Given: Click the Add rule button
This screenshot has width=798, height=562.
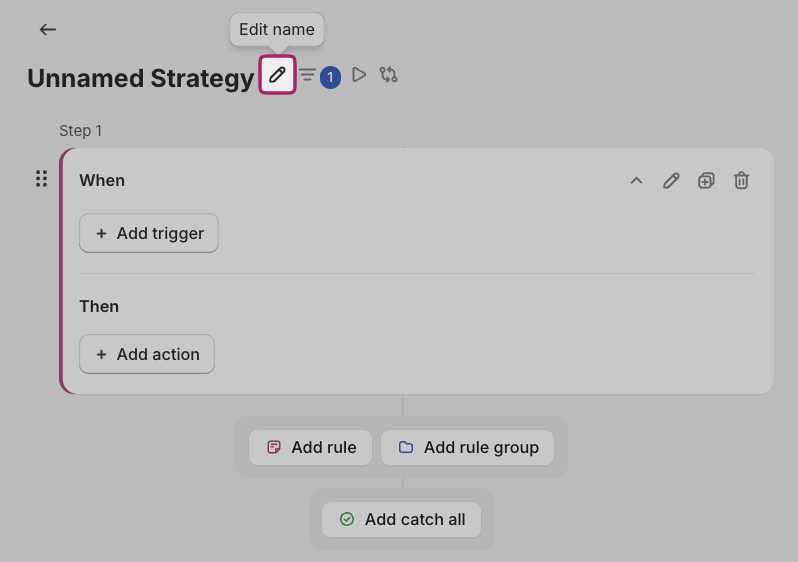Looking at the screenshot, I should pos(310,447).
